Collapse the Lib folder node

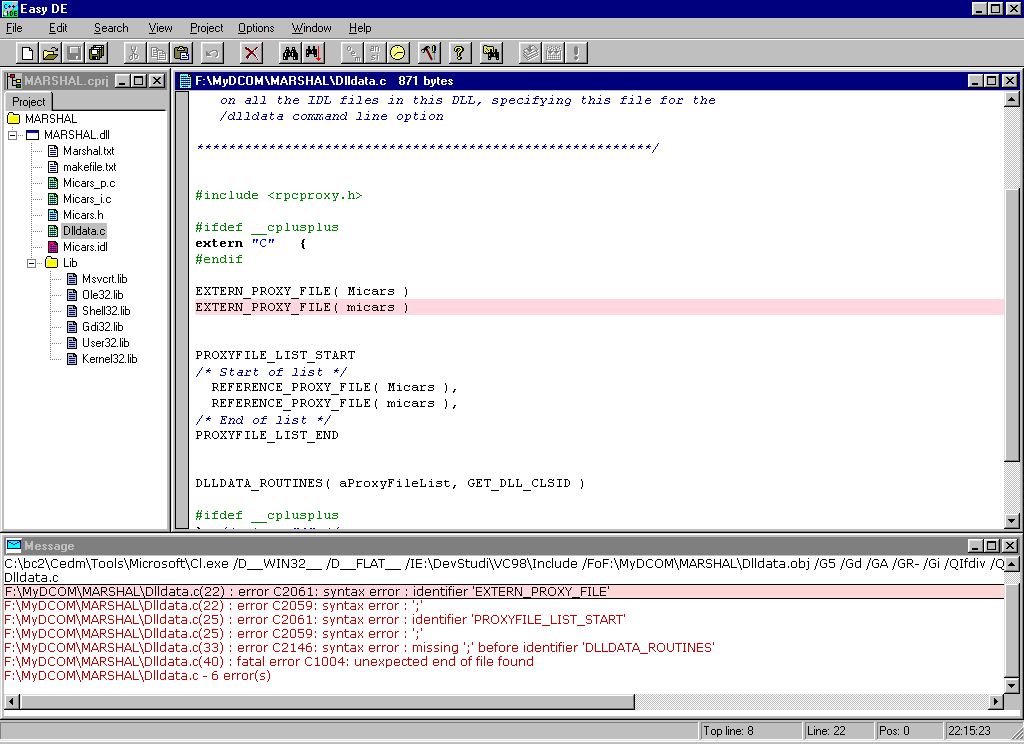tap(31, 263)
